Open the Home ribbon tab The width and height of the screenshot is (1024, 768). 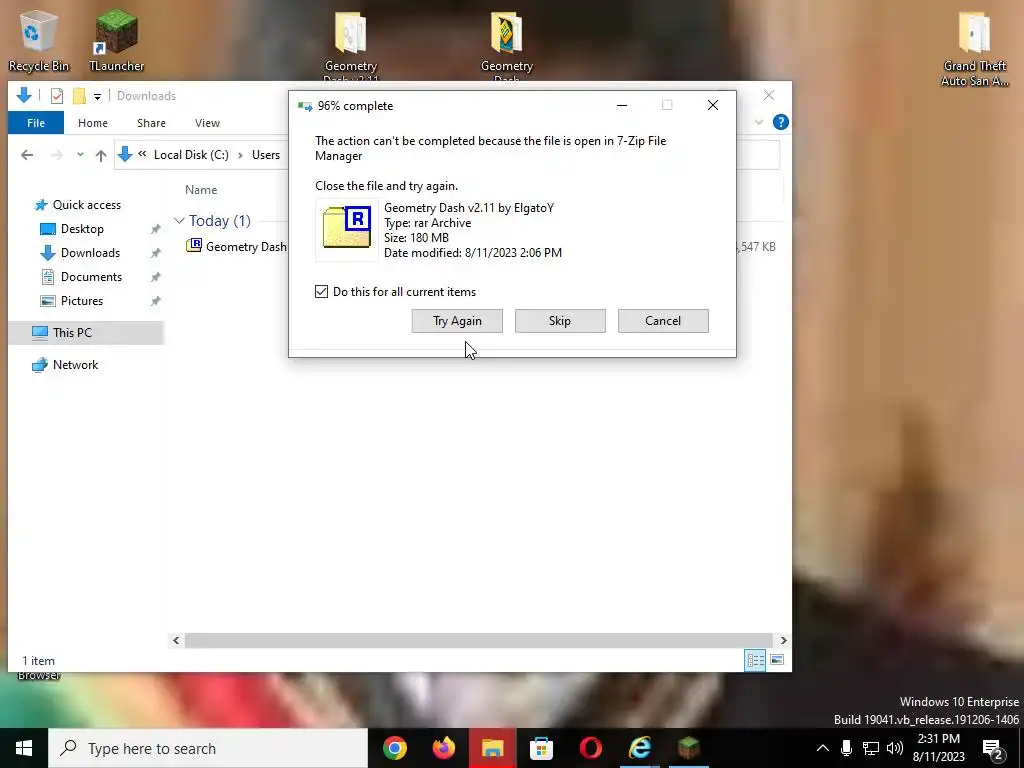pos(93,123)
